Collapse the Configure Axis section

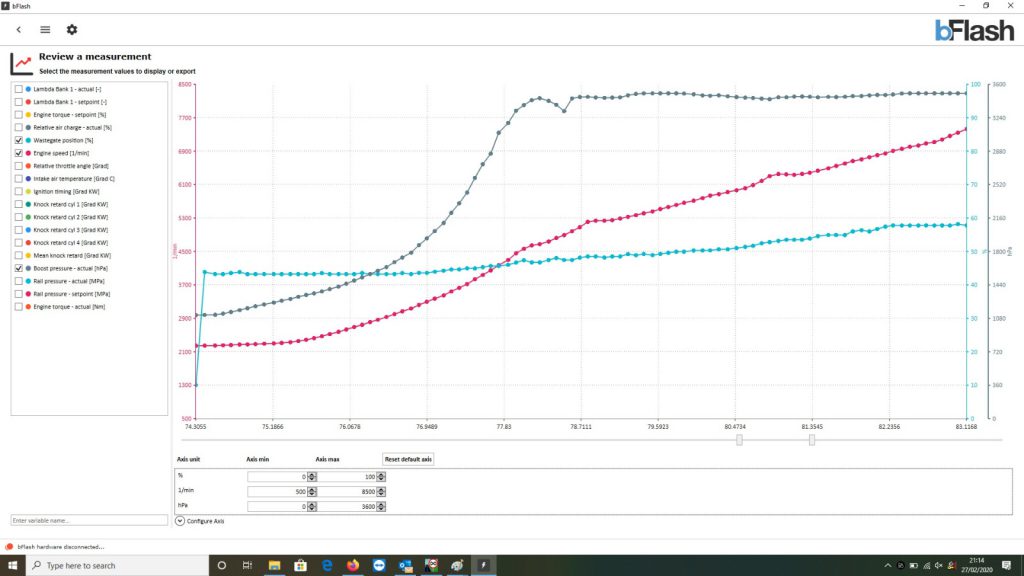[180, 521]
